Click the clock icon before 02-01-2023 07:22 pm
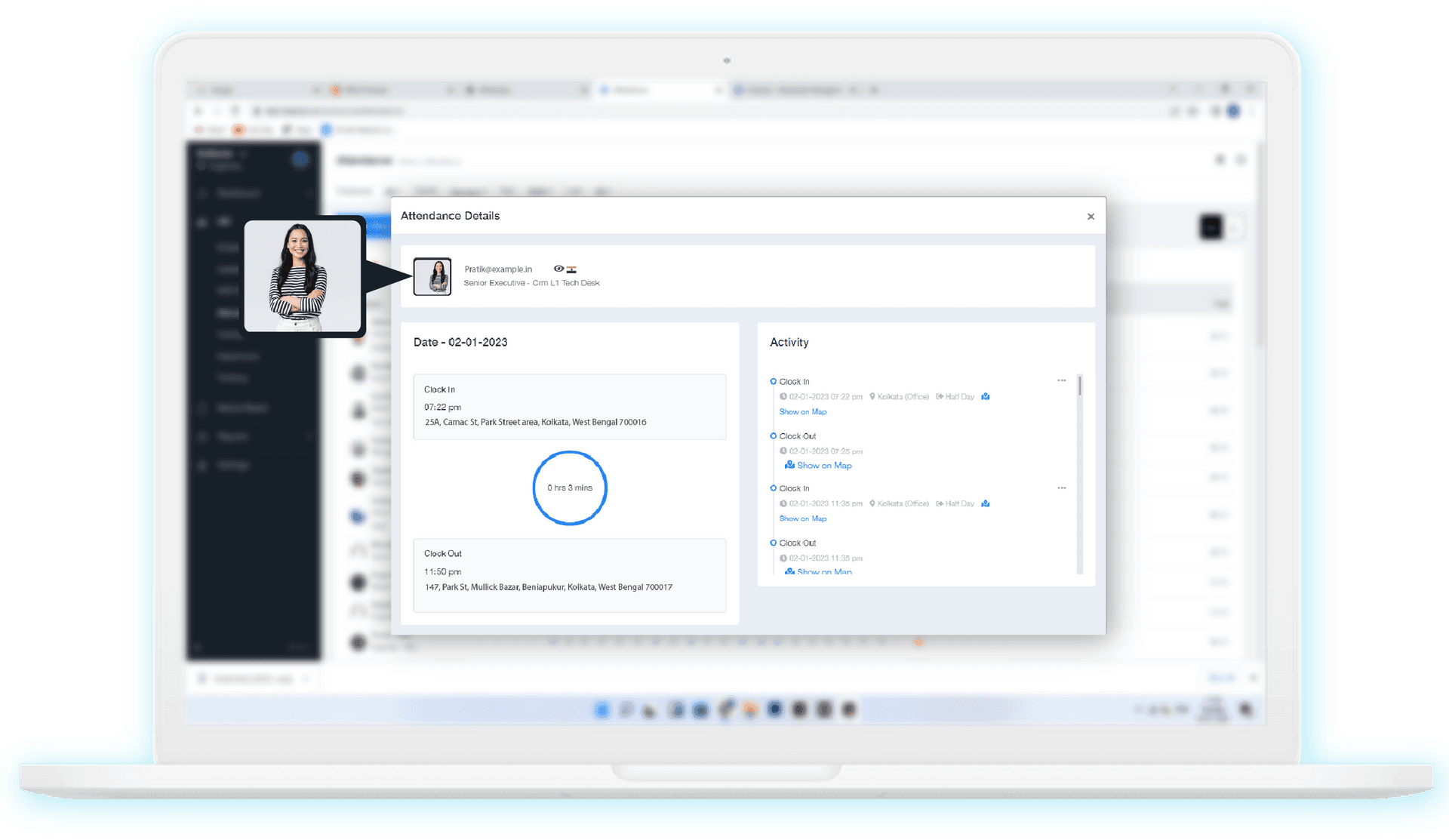This screenshot has width=1449, height=840. click(x=783, y=396)
